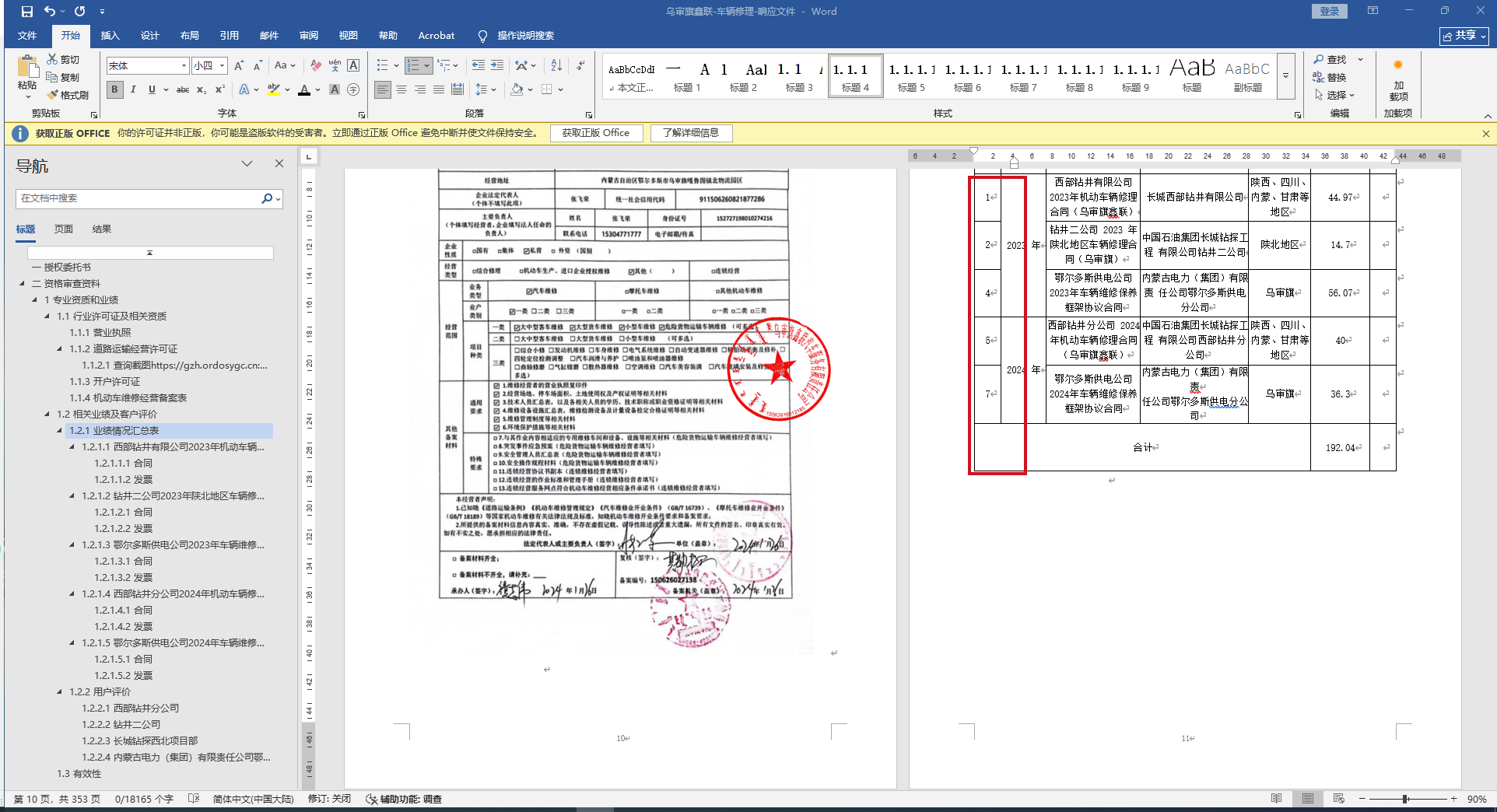Right-align the paragraph
Viewport: 1497px width, 812px height.
click(x=420, y=89)
